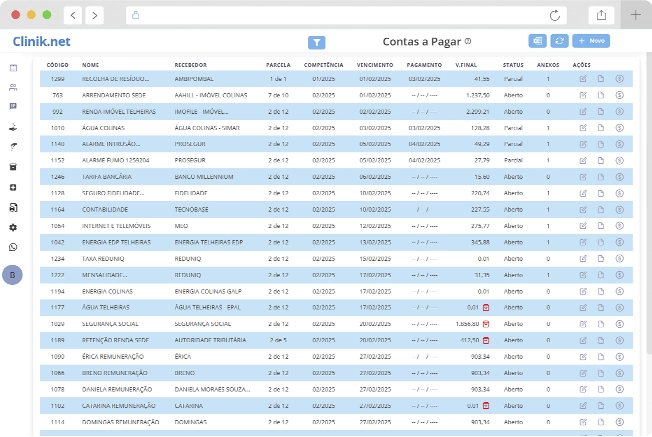652x437 pixels.
Task: Open the calendar icon in the sidebar
Action: click(13, 68)
